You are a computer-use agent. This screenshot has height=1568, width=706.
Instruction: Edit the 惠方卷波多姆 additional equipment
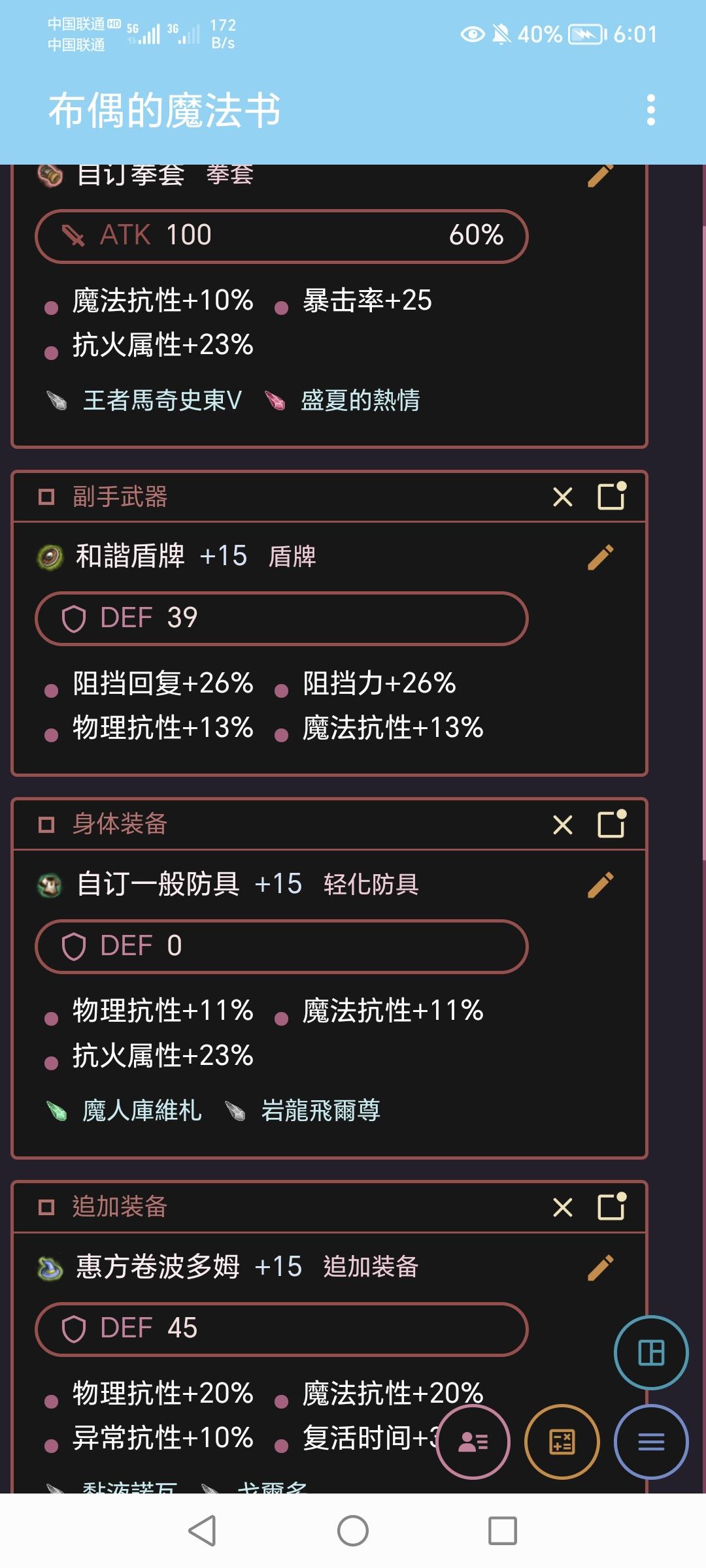click(x=600, y=1267)
